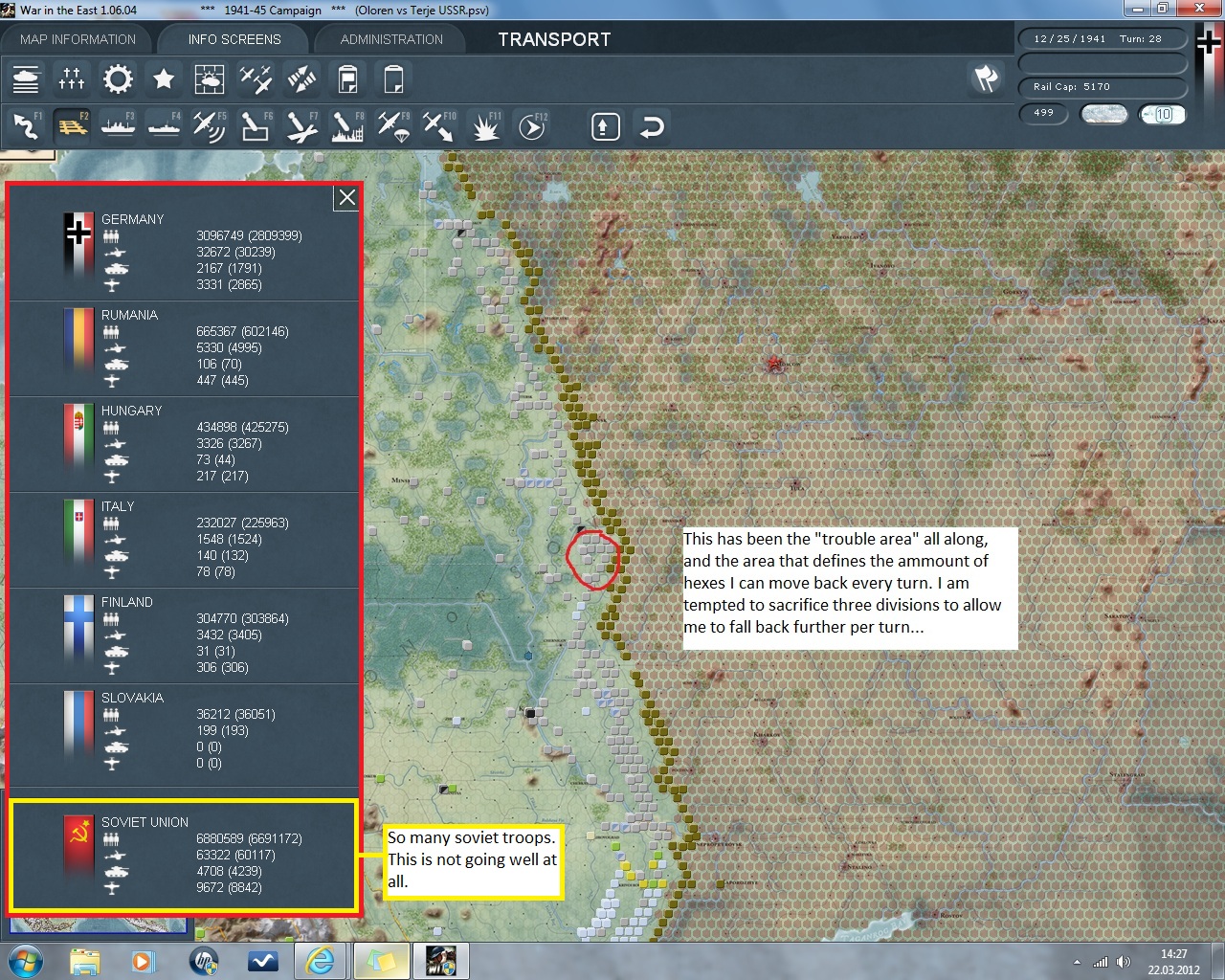
Task: Open Internet Explorer from the taskbar
Action: (x=321, y=960)
